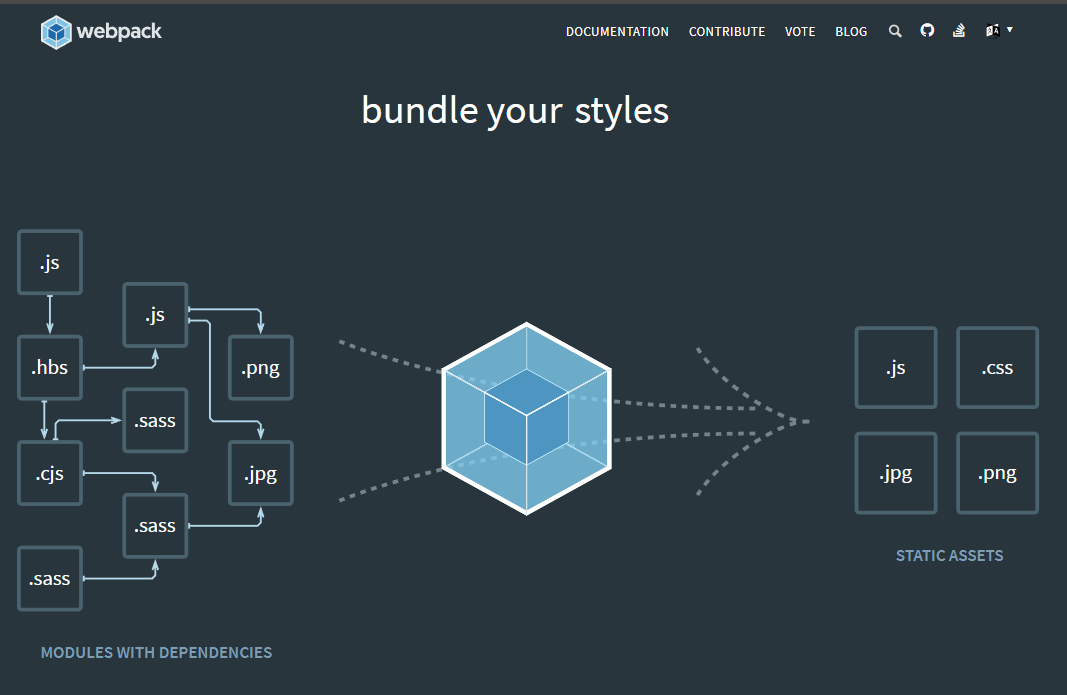
Task: Click the language translation icon
Action: [992, 31]
